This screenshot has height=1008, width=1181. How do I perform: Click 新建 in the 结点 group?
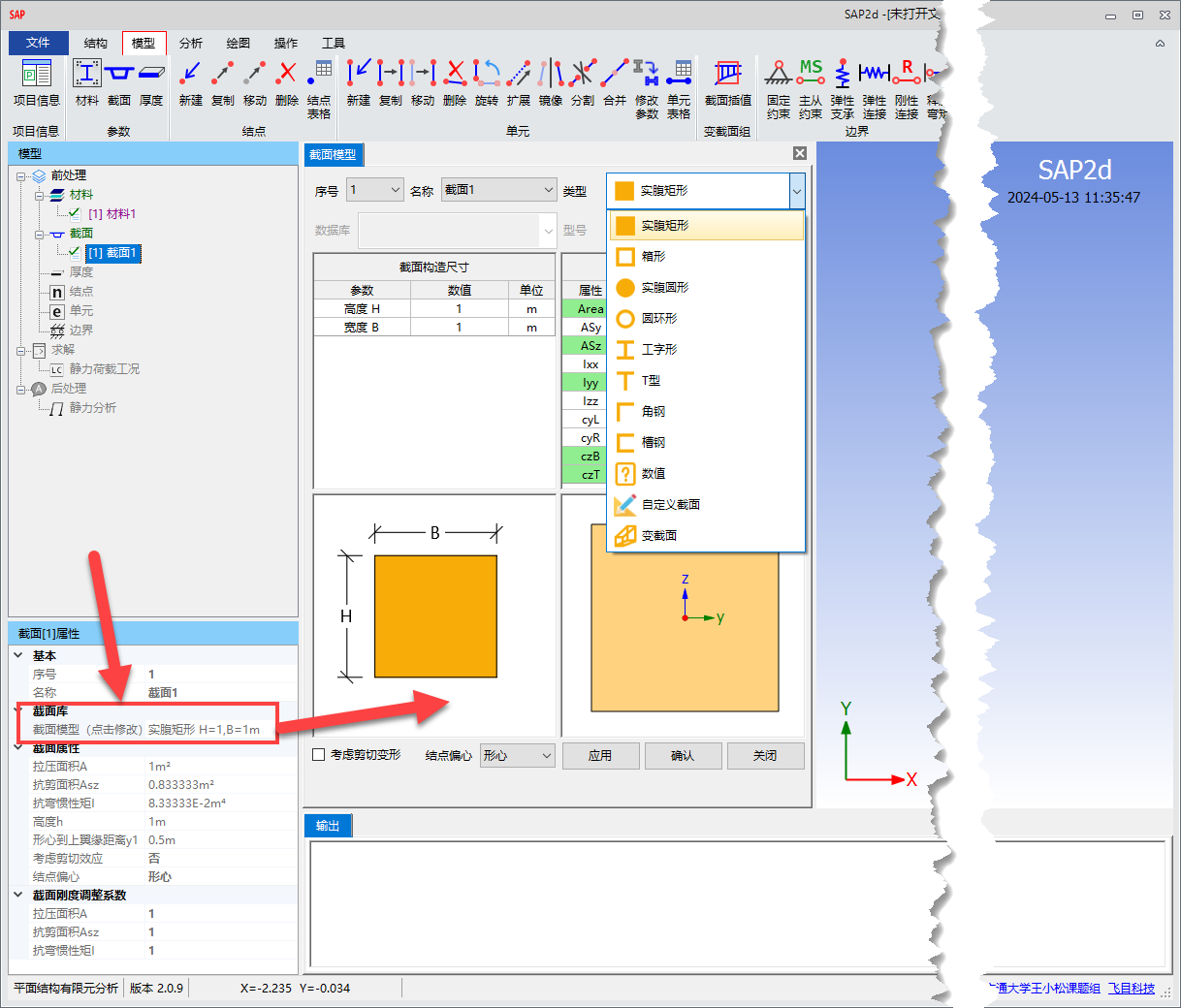[191, 82]
